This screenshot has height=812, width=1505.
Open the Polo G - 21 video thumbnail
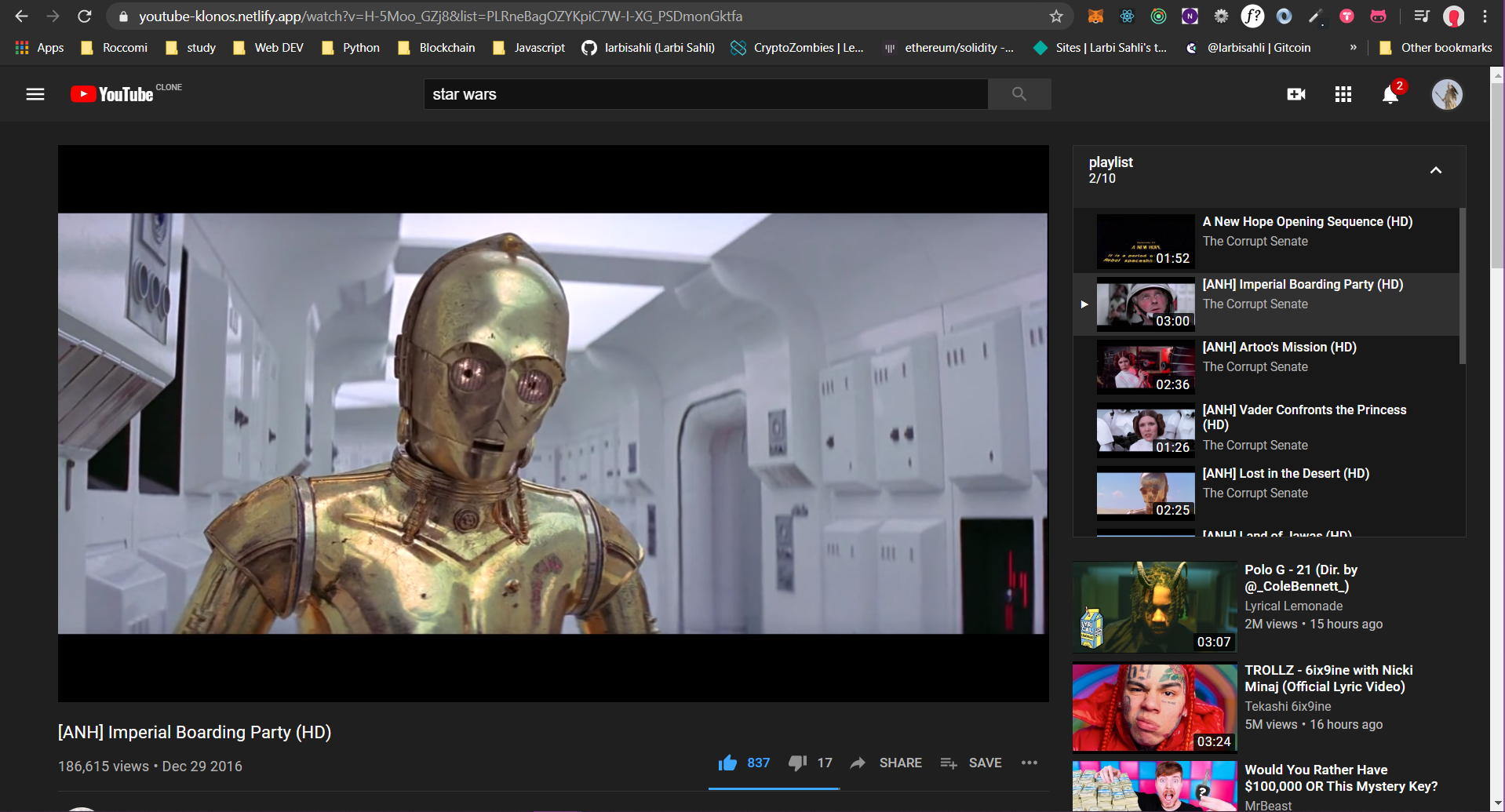coord(1155,606)
